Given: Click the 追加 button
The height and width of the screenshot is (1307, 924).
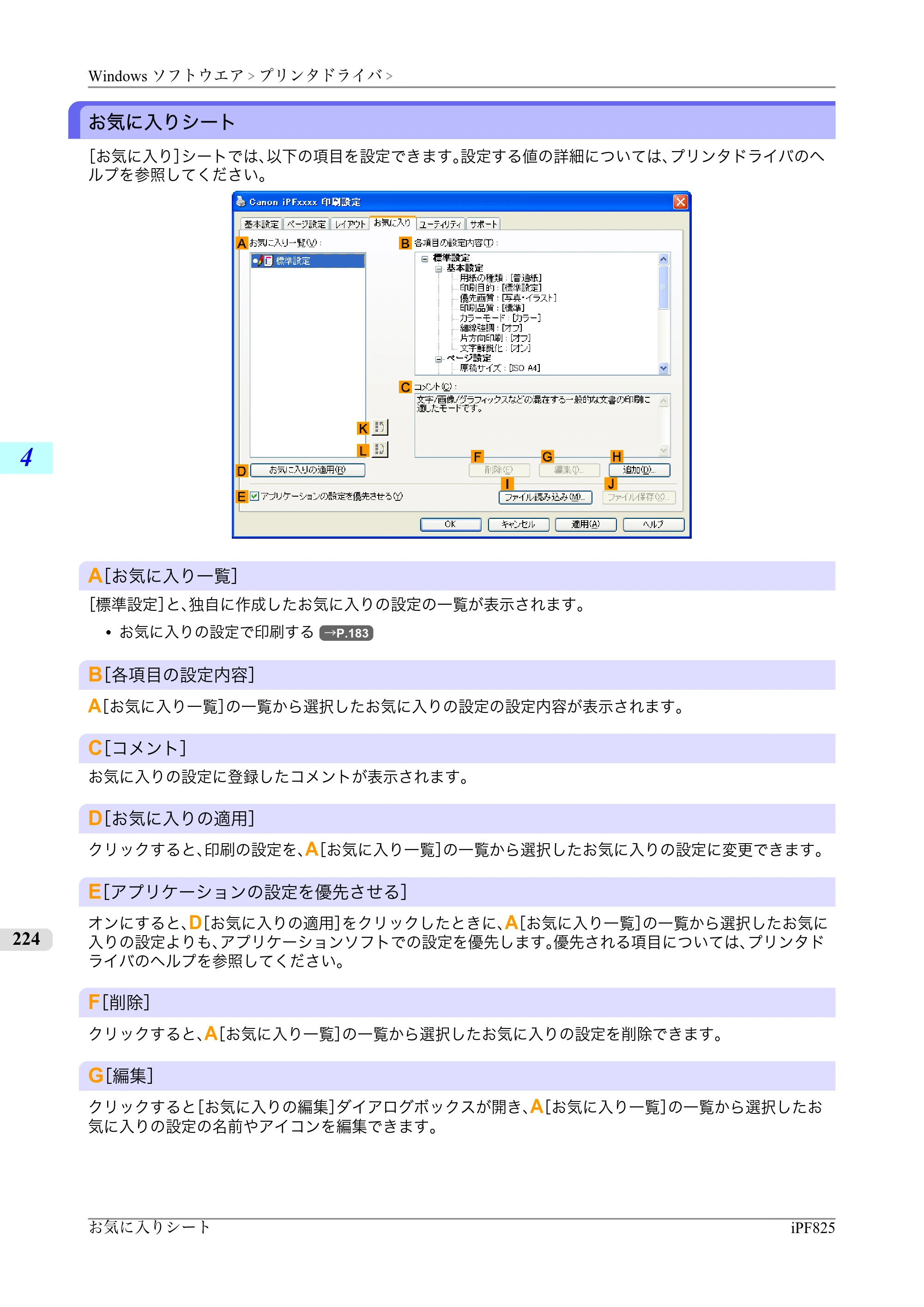Looking at the screenshot, I should (639, 470).
